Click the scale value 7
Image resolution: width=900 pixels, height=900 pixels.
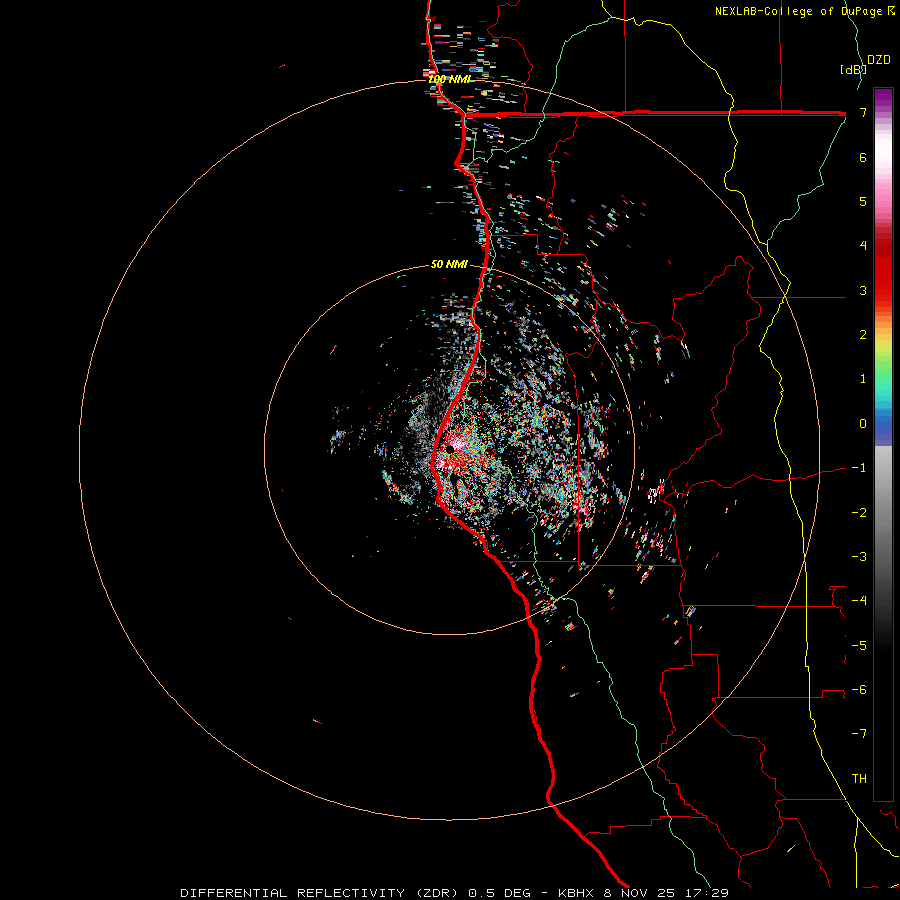click(863, 112)
